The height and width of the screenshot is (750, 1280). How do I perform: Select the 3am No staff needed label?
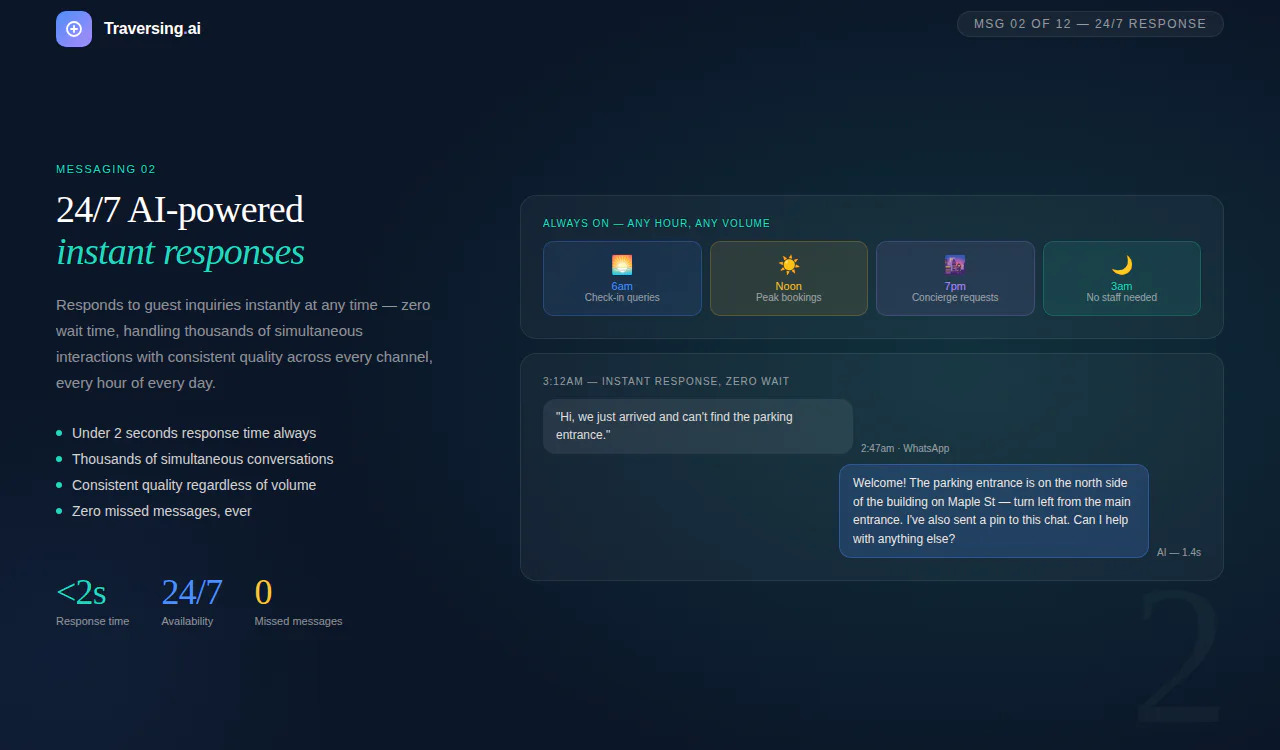pos(1122,292)
